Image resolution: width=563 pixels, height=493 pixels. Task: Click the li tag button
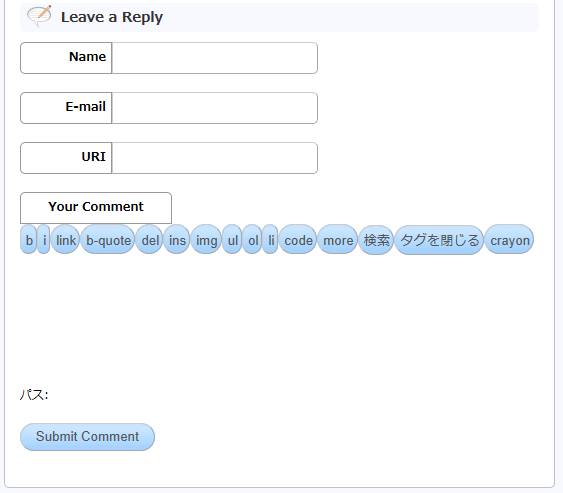point(270,239)
